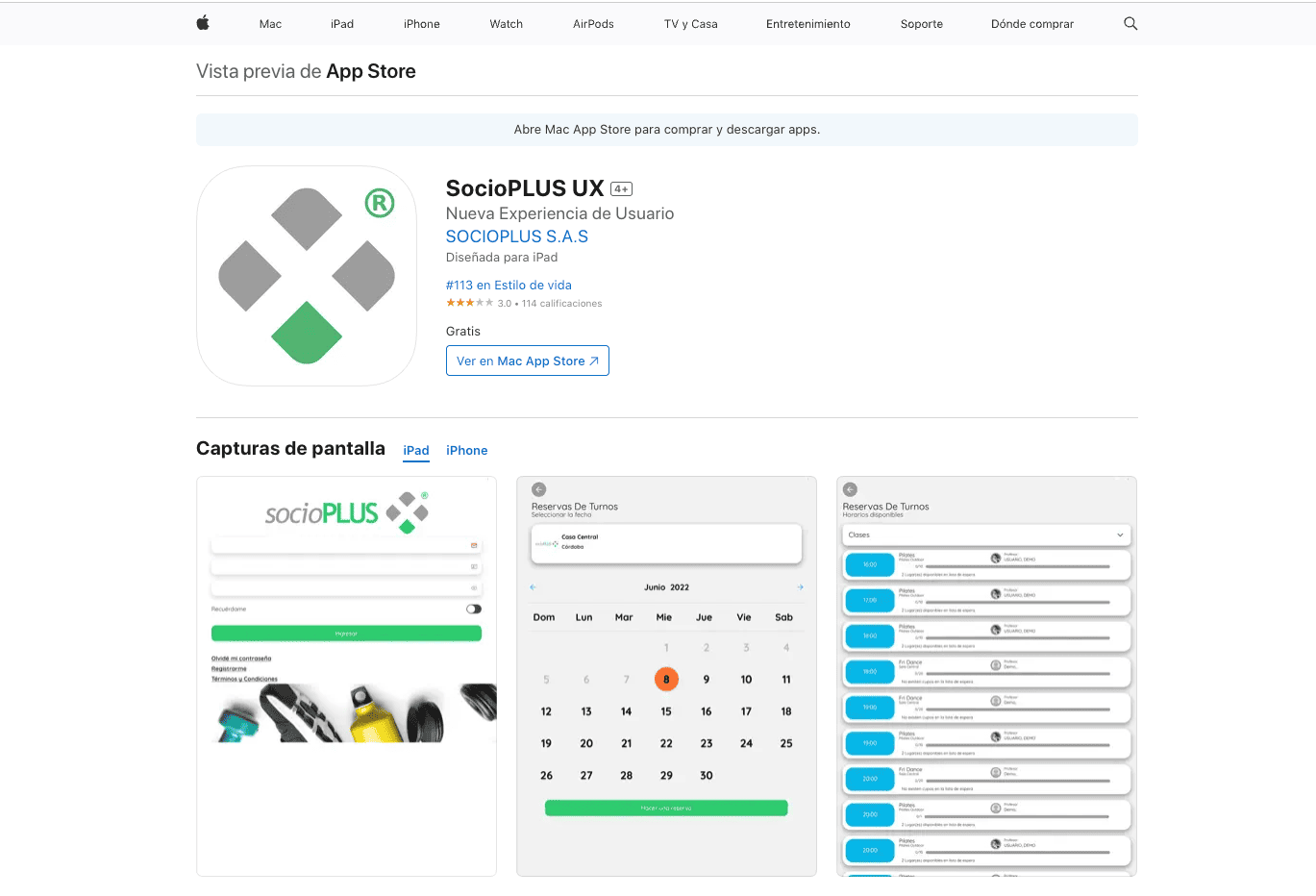Click the back arrow in calendar screenshot
Image resolution: width=1316 pixels, height=896 pixels.
(x=539, y=489)
